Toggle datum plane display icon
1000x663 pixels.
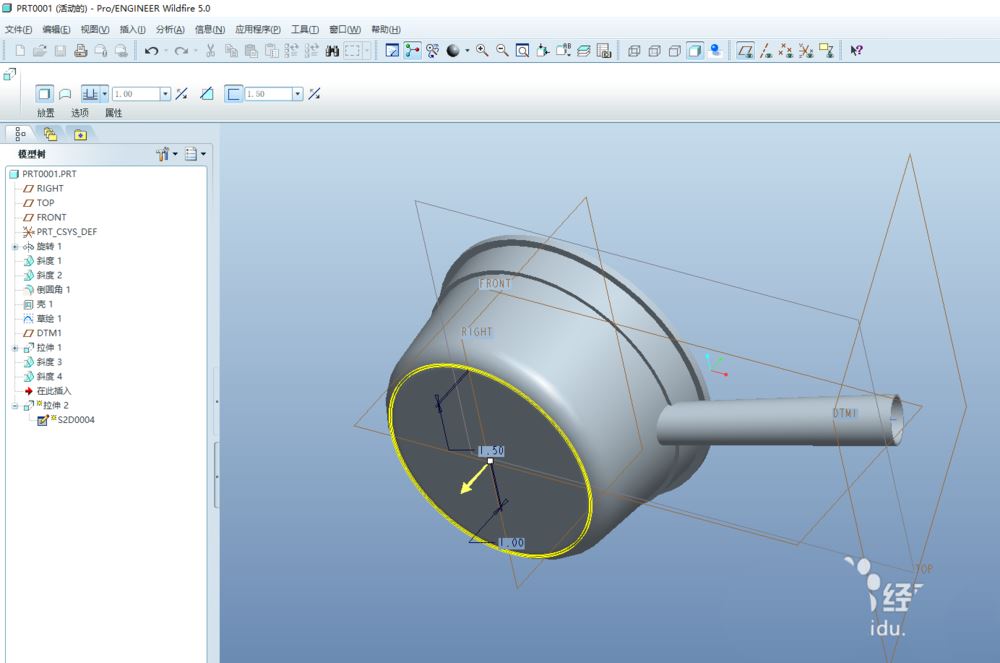(746, 50)
